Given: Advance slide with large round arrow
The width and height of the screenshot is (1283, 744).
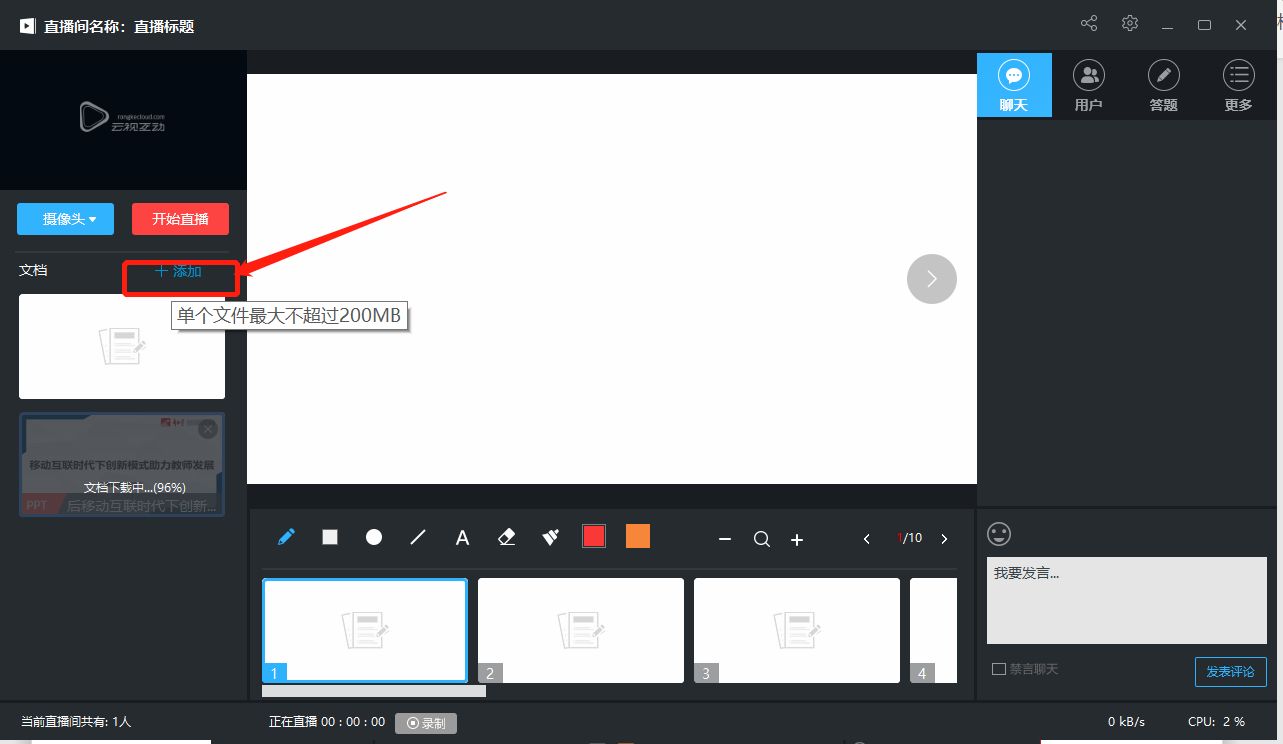Looking at the screenshot, I should pyautogui.click(x=932, y=279).
